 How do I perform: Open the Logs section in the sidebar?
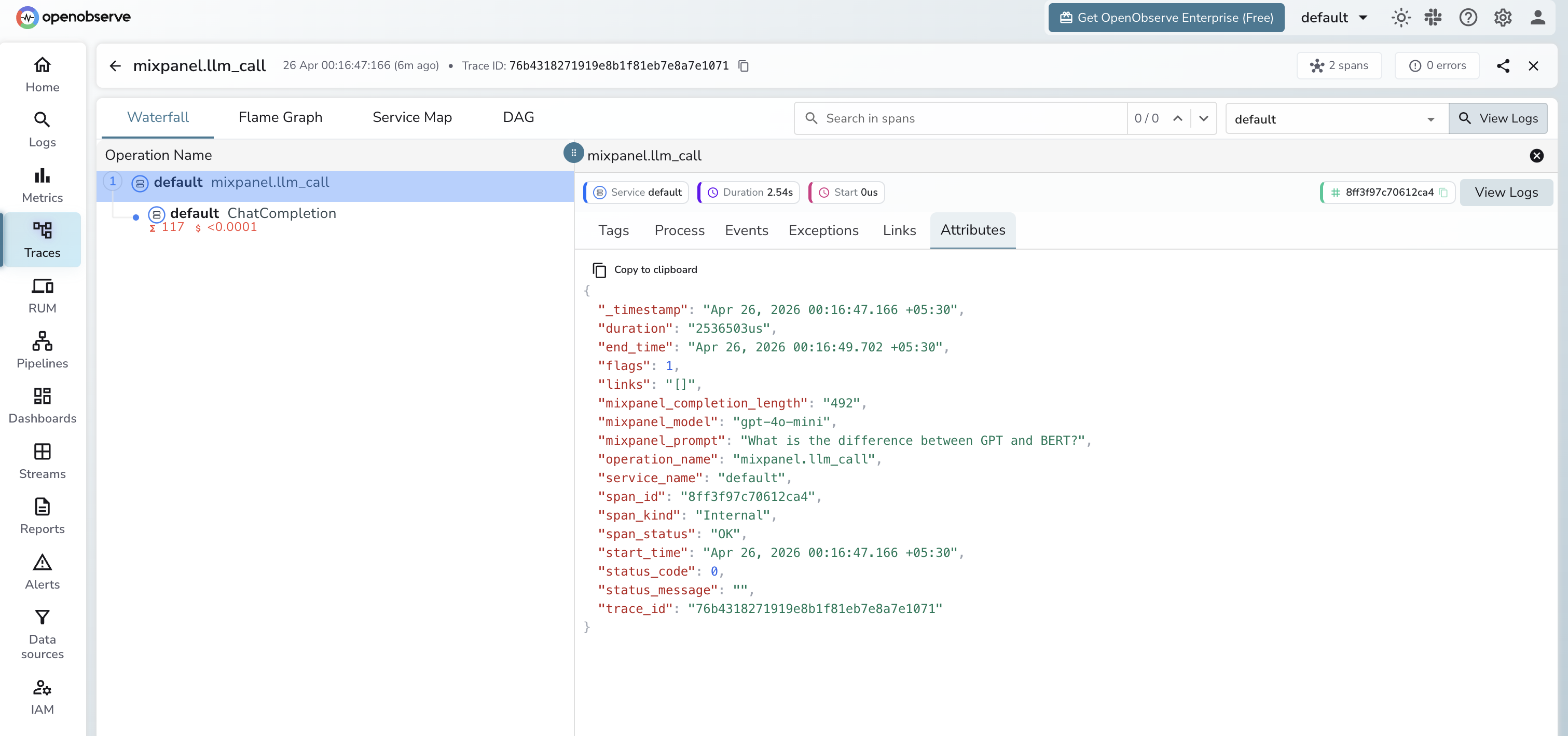pos(42,129)
